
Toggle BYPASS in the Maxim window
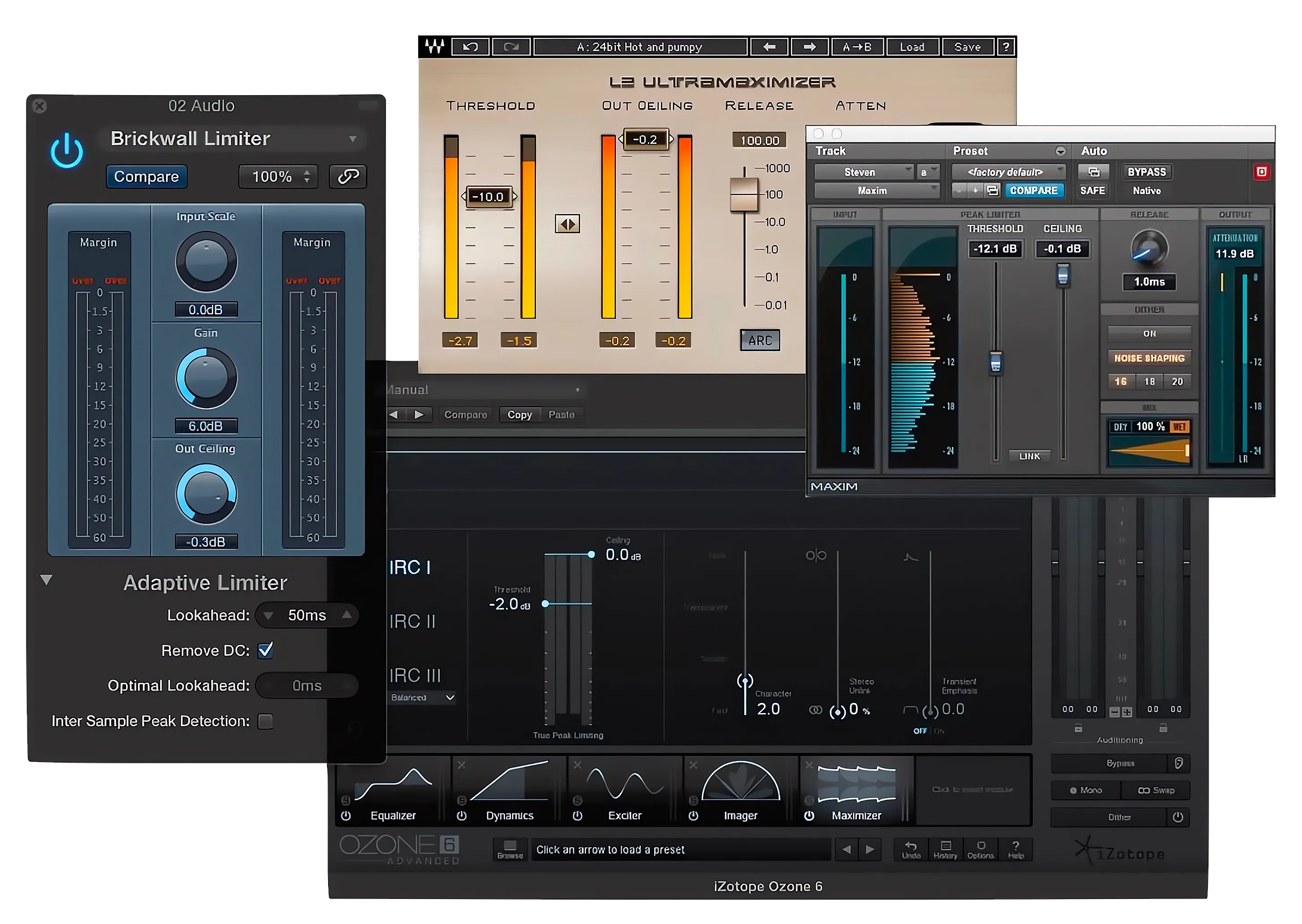[x=1146, y=172]
